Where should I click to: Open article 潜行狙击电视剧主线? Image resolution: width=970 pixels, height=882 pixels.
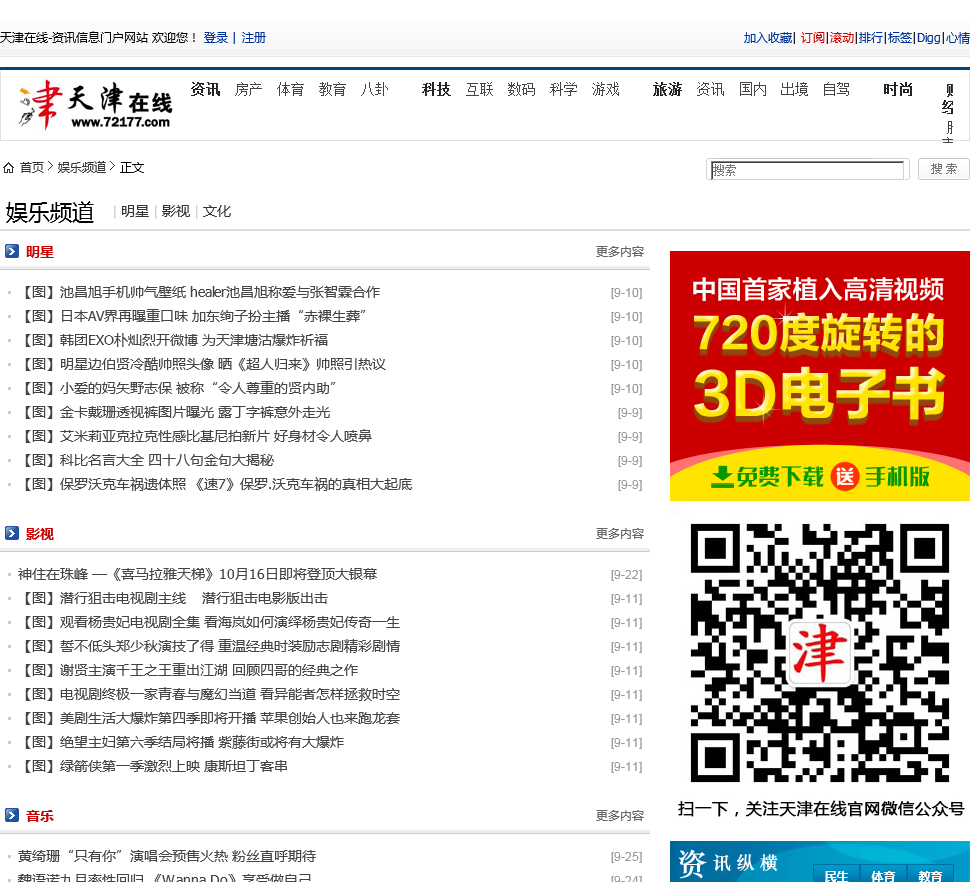tap(173, 598)
